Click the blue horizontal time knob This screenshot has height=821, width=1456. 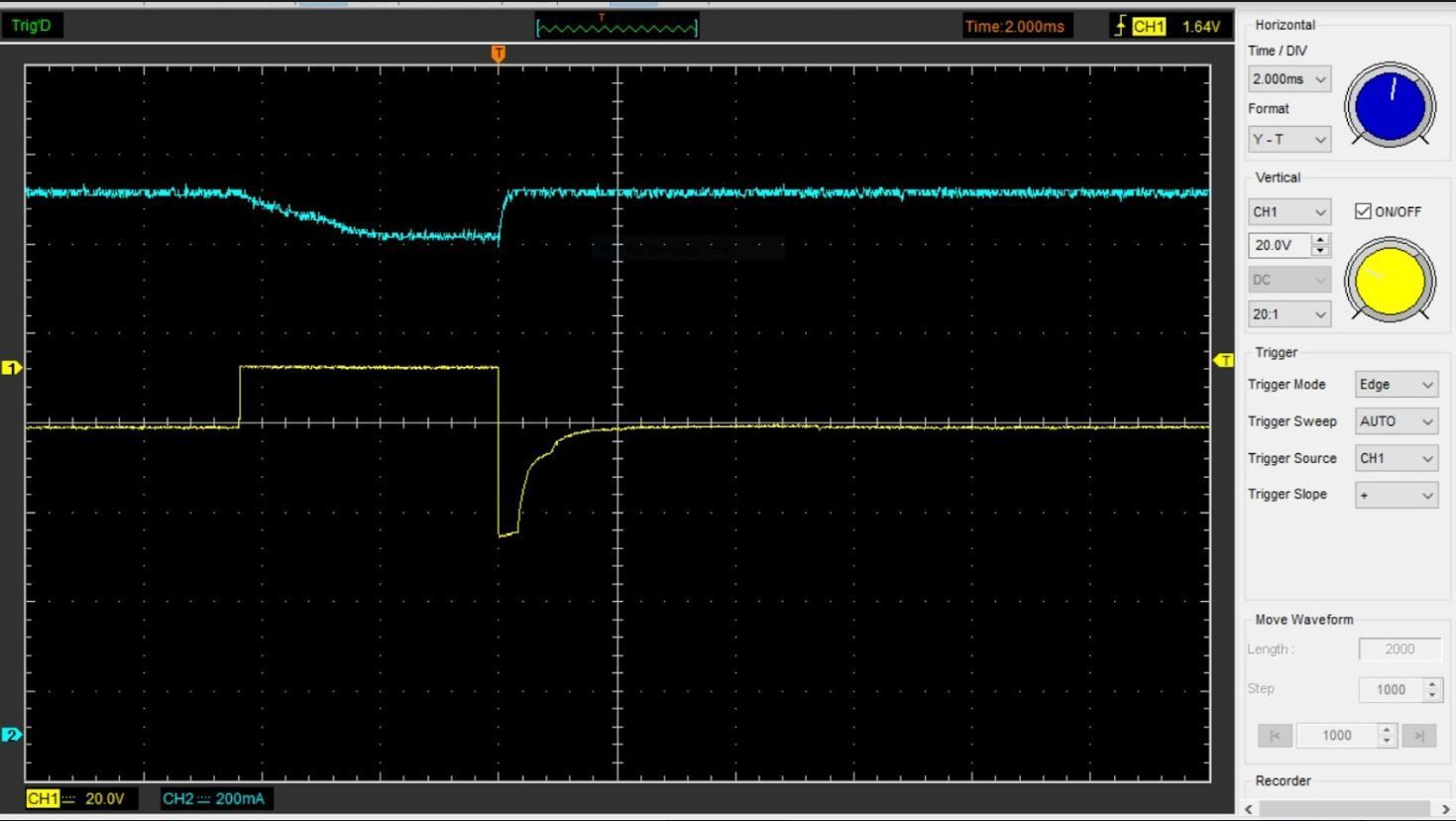pyautogui.click(x=1390, y=105)
